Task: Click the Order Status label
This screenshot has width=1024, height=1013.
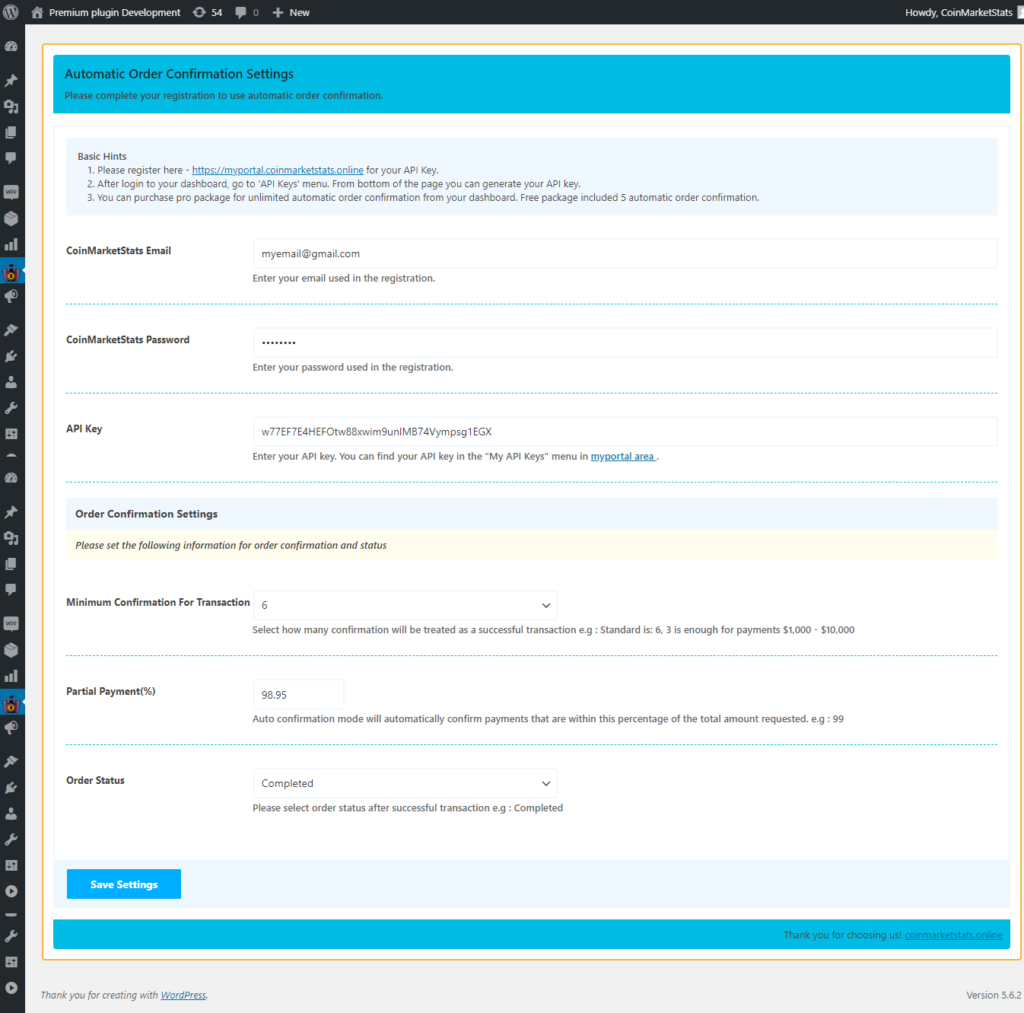Action: click(x=95, y=780)
